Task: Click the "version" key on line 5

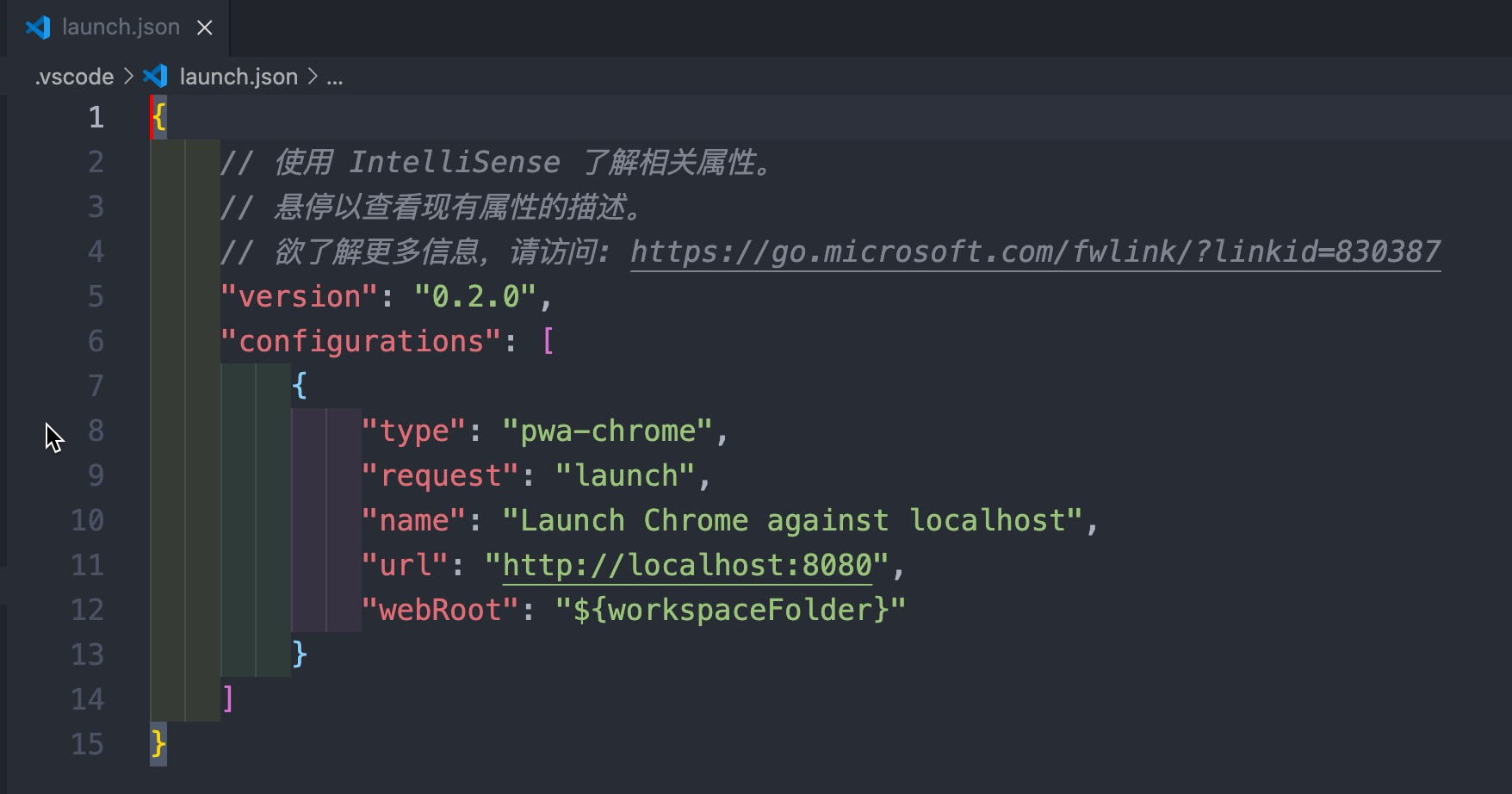Action: (x=299, y=296)
